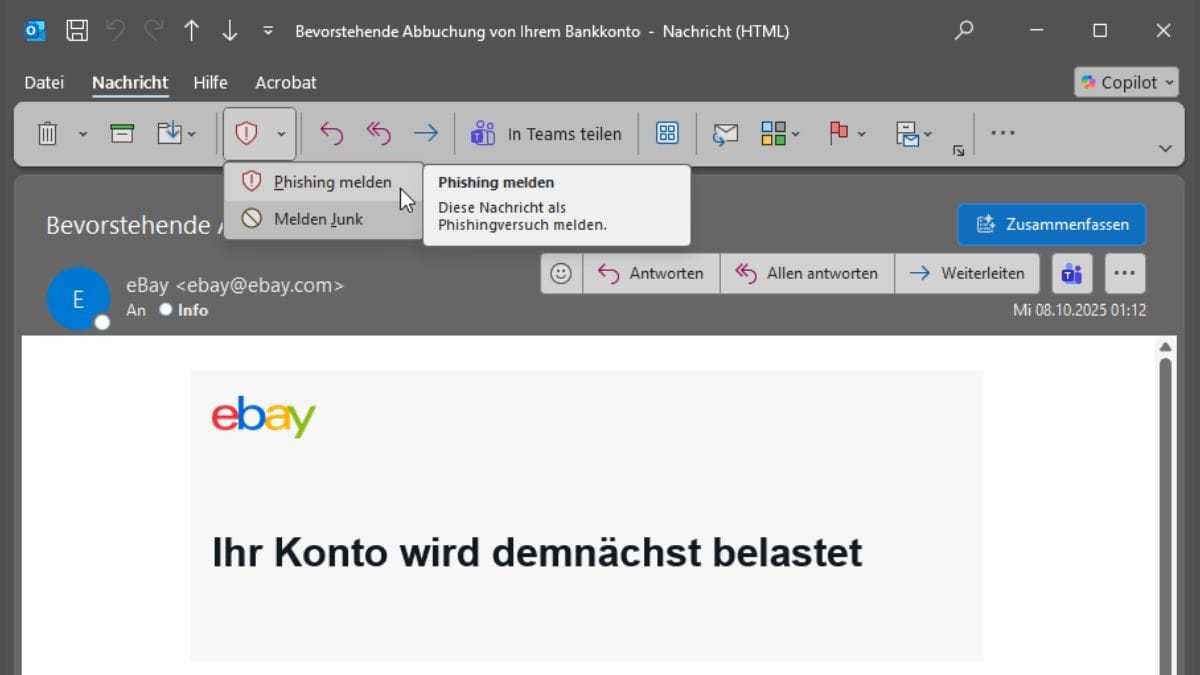Click the Save floppy disk icon
The height and width of the screenshot is (675, 1200).
pyautogui.click(x=77, y=31)
